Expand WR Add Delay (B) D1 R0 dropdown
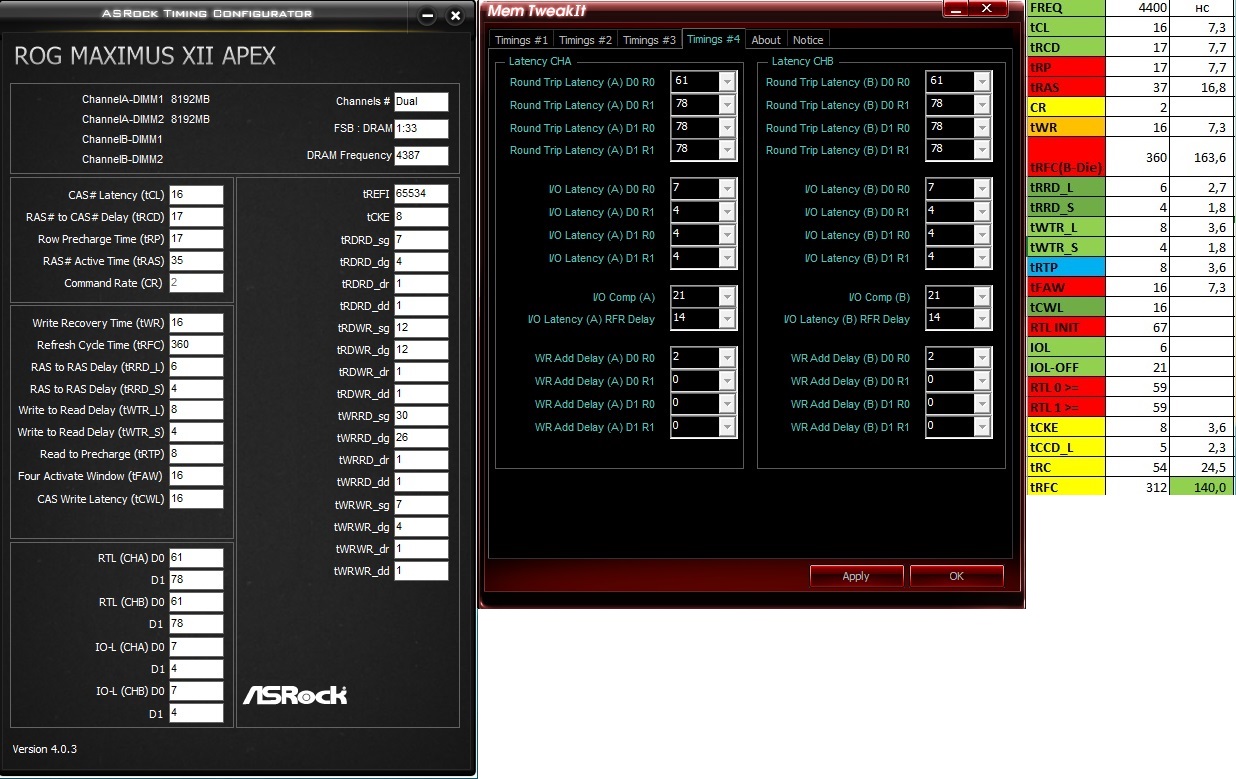This screenshot has width=1236, height=779. pyautogui.click(x=981, y=404)
